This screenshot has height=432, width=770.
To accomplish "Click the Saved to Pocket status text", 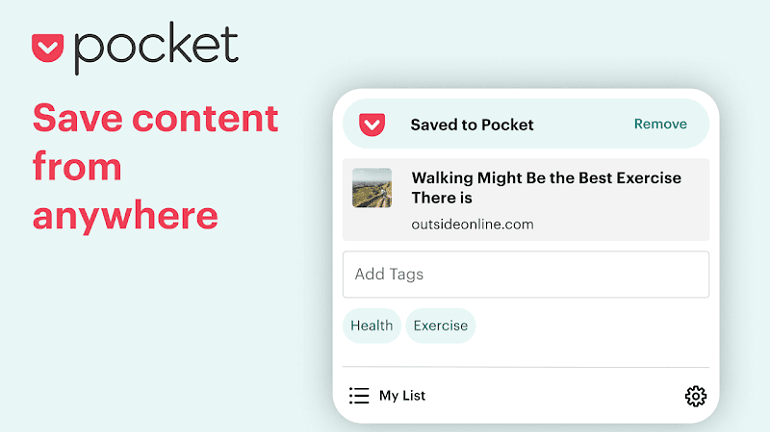I will click(472, 125).
